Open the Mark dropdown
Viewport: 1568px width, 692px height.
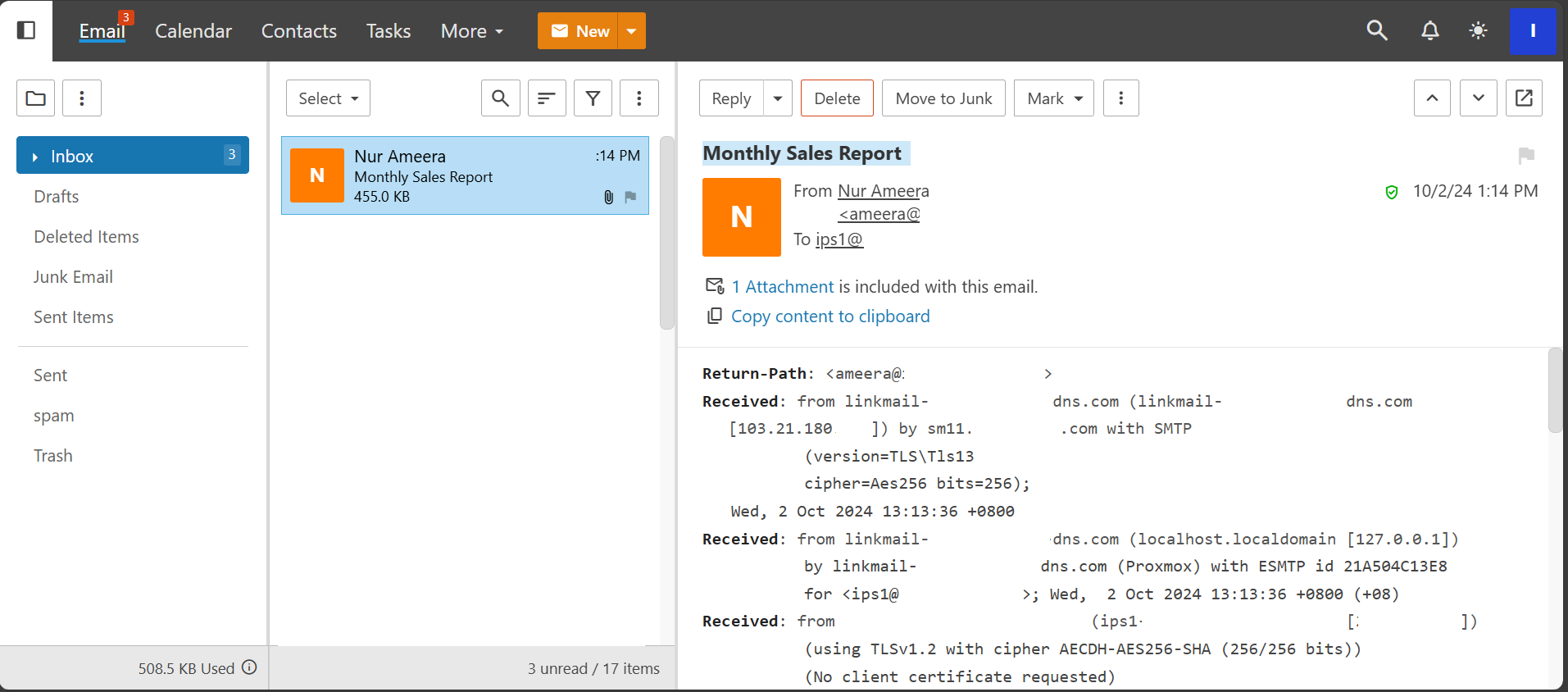point(1053,98)
